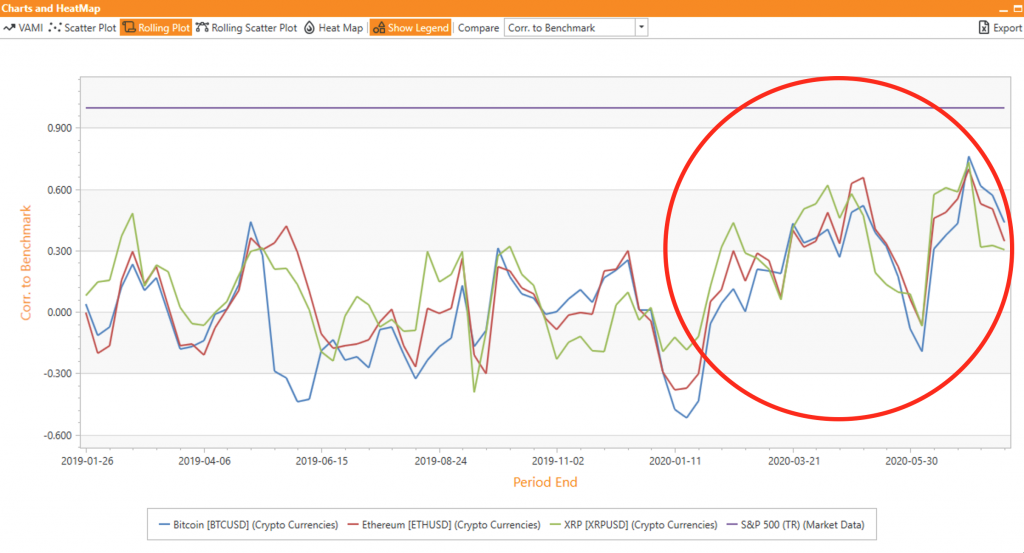Select the Scatter Plot chart type
The width and height of the screenshot is (1024, 553).
pyautogui.click(x=83, y=28)
